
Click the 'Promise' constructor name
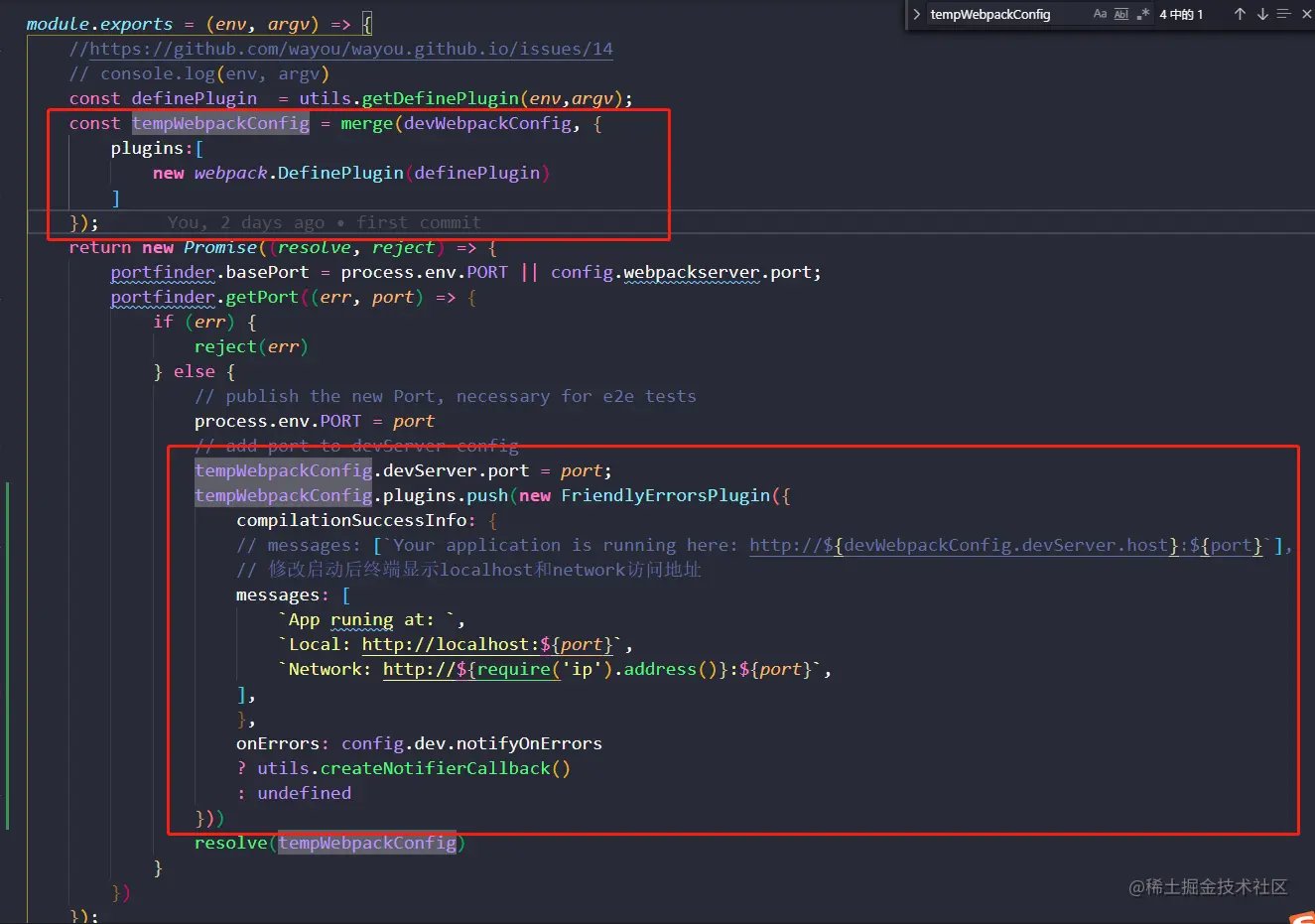click(220, 247)
